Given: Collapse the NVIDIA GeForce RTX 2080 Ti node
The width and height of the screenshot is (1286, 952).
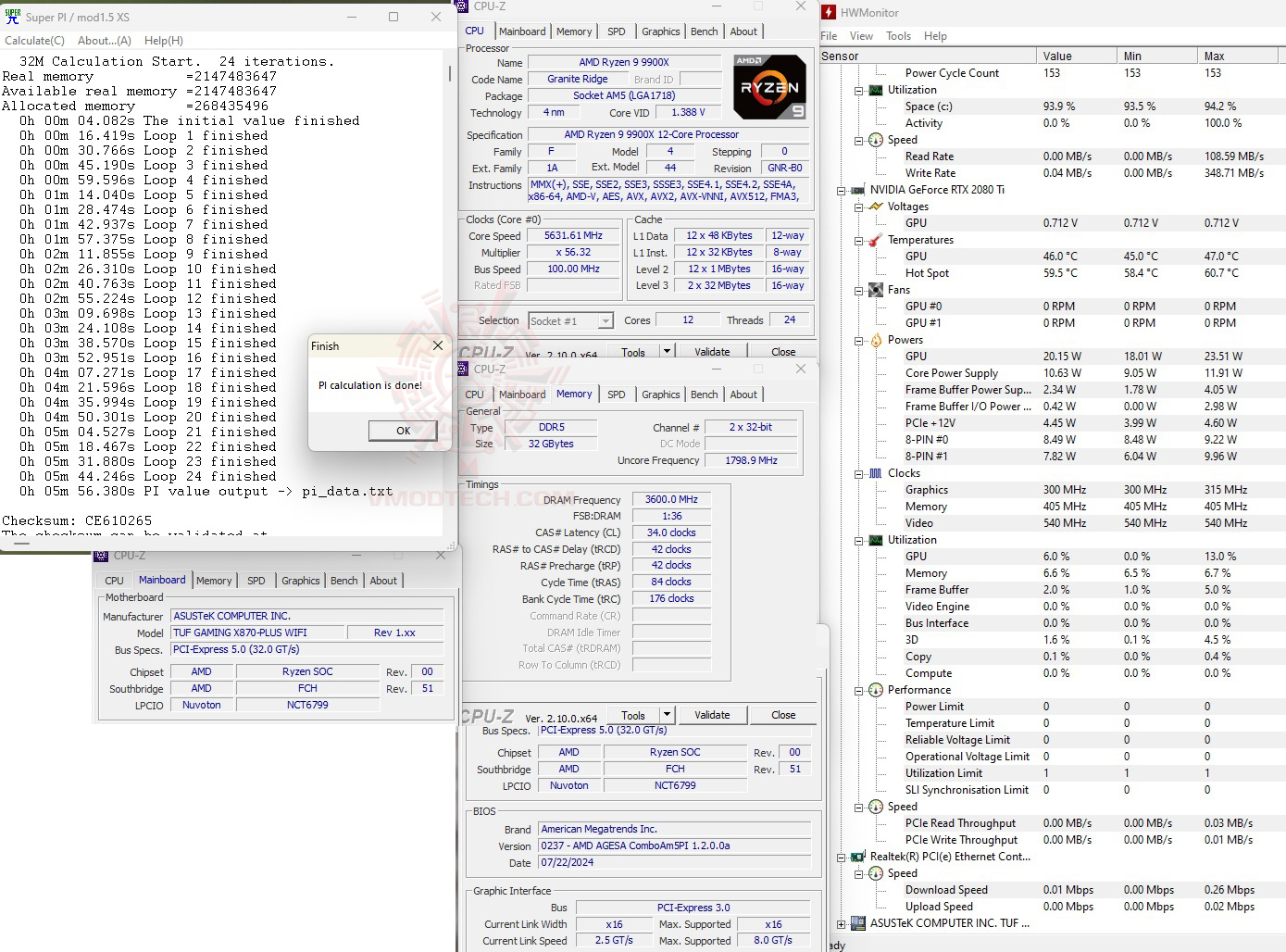Looking at the screenshot, I should 841,189.
